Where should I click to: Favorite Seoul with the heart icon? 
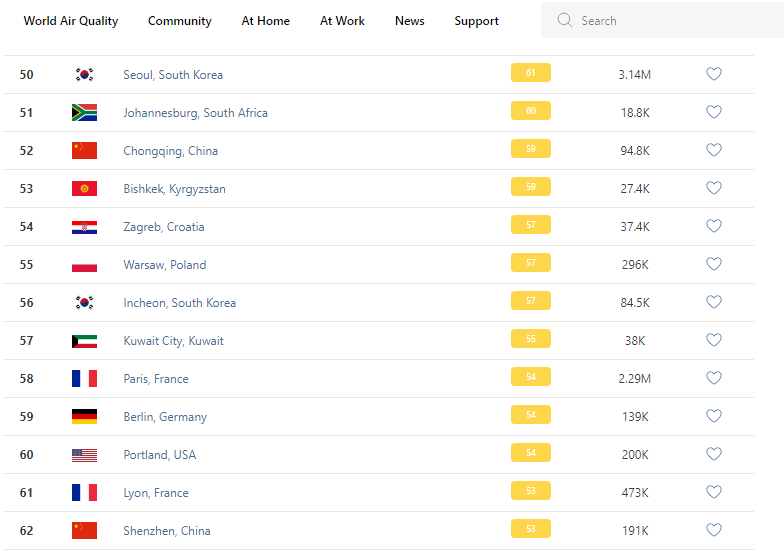pyautogui.click(x=714, y=74)
